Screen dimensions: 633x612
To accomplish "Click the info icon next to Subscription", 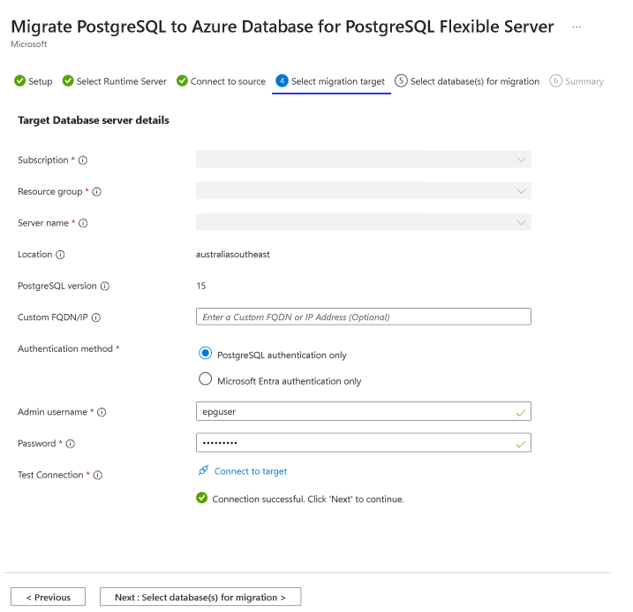I will click(83, 160).
